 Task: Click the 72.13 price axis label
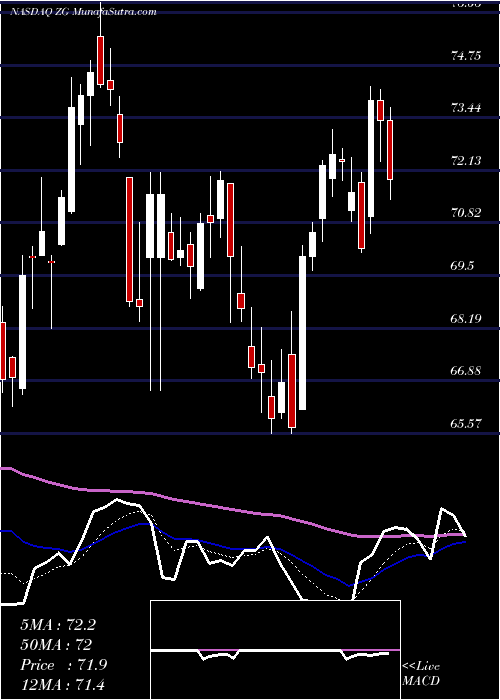(466, 160)
